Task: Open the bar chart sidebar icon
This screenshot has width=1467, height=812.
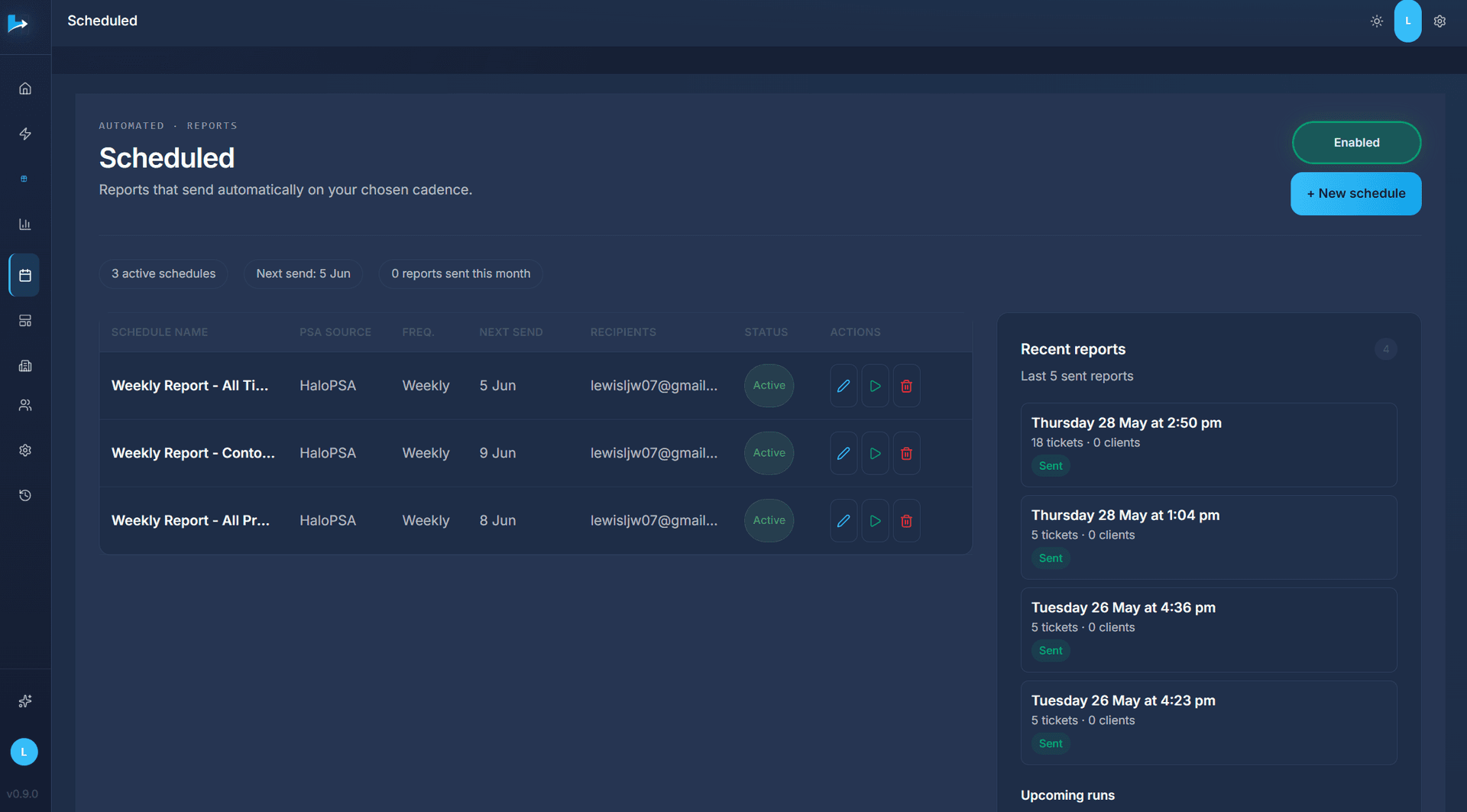Action: point(25,224)
